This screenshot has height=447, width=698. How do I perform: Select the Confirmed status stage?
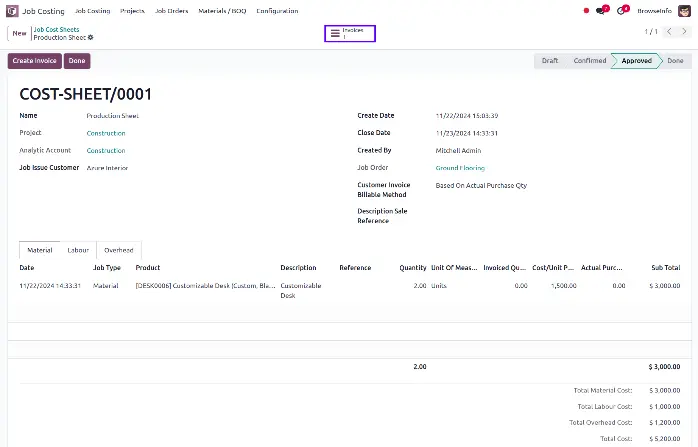coord(589,61)
